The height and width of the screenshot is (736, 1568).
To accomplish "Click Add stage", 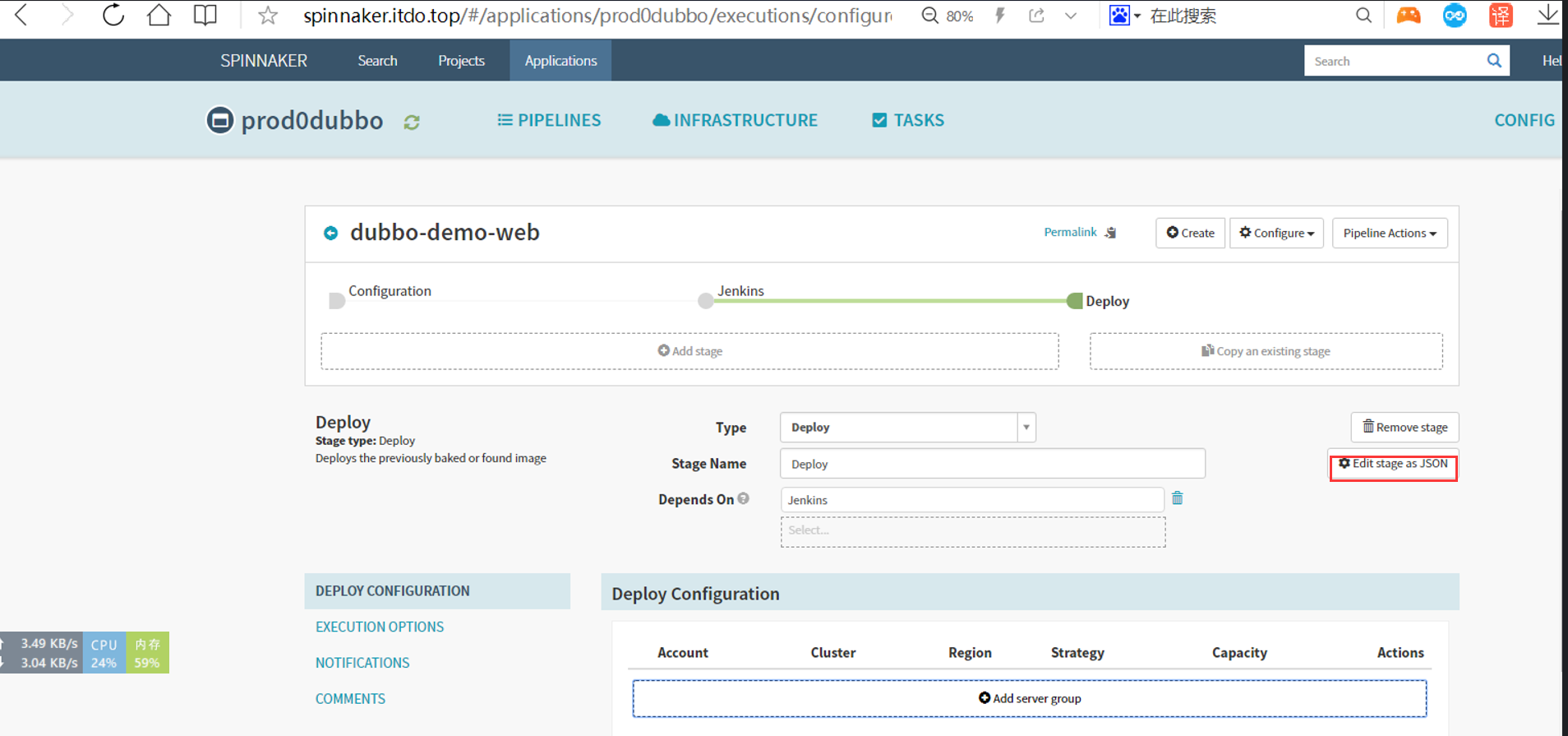I will pos(689,351).
